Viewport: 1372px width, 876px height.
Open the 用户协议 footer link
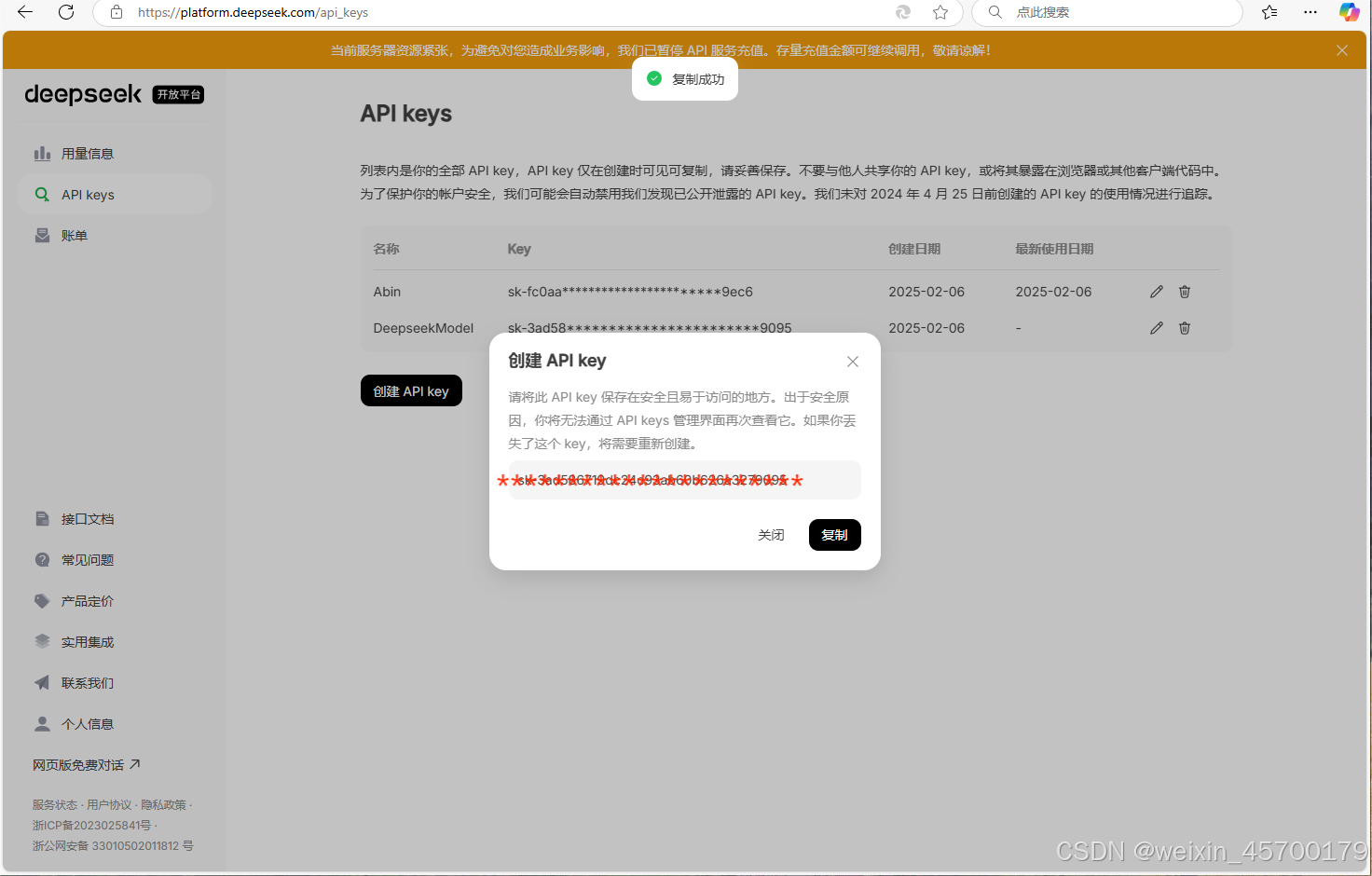coord(109,805)
